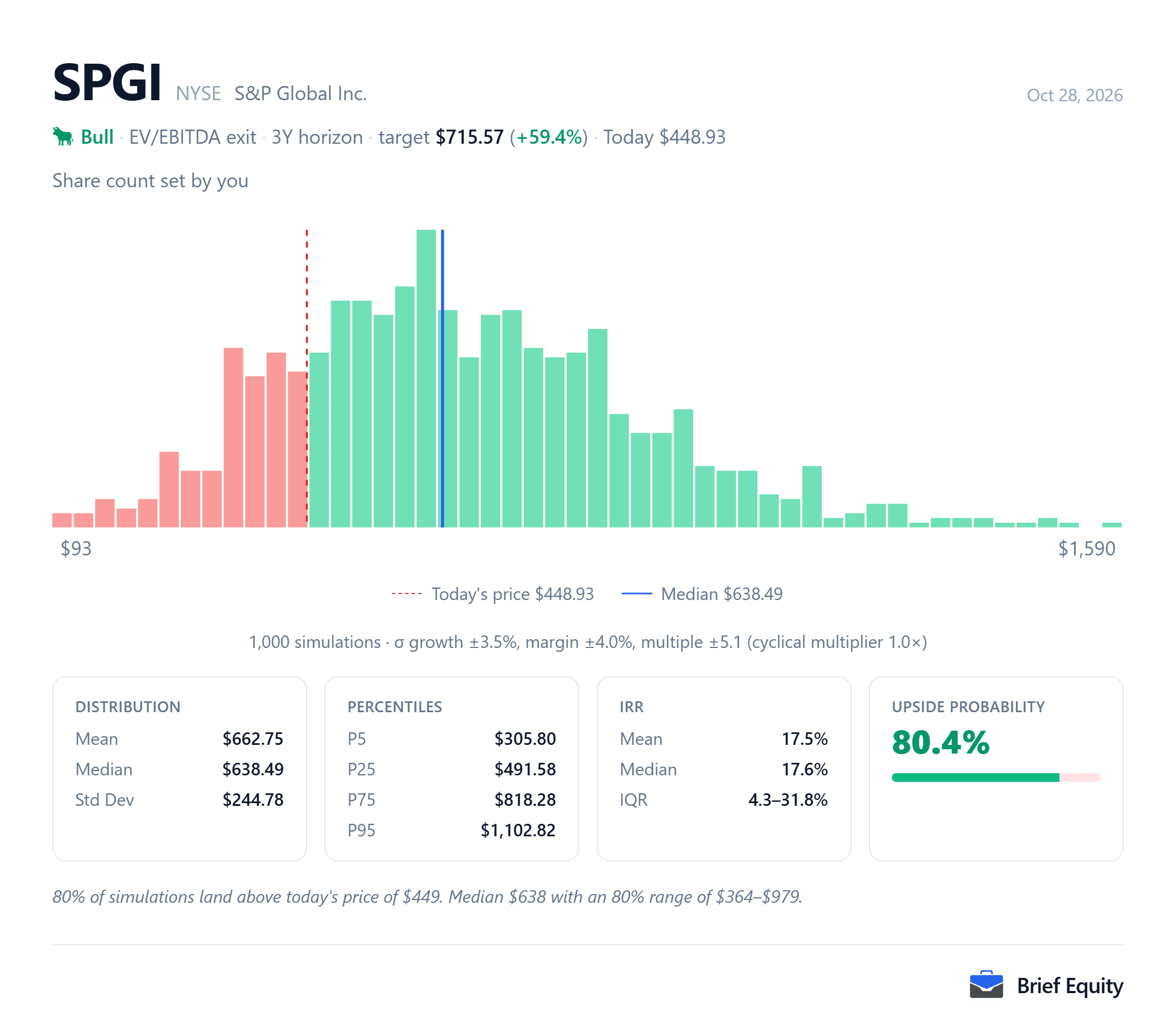Click the $1,590 axis maximum label
Screen dimensions: 1176x1028
1087,548
